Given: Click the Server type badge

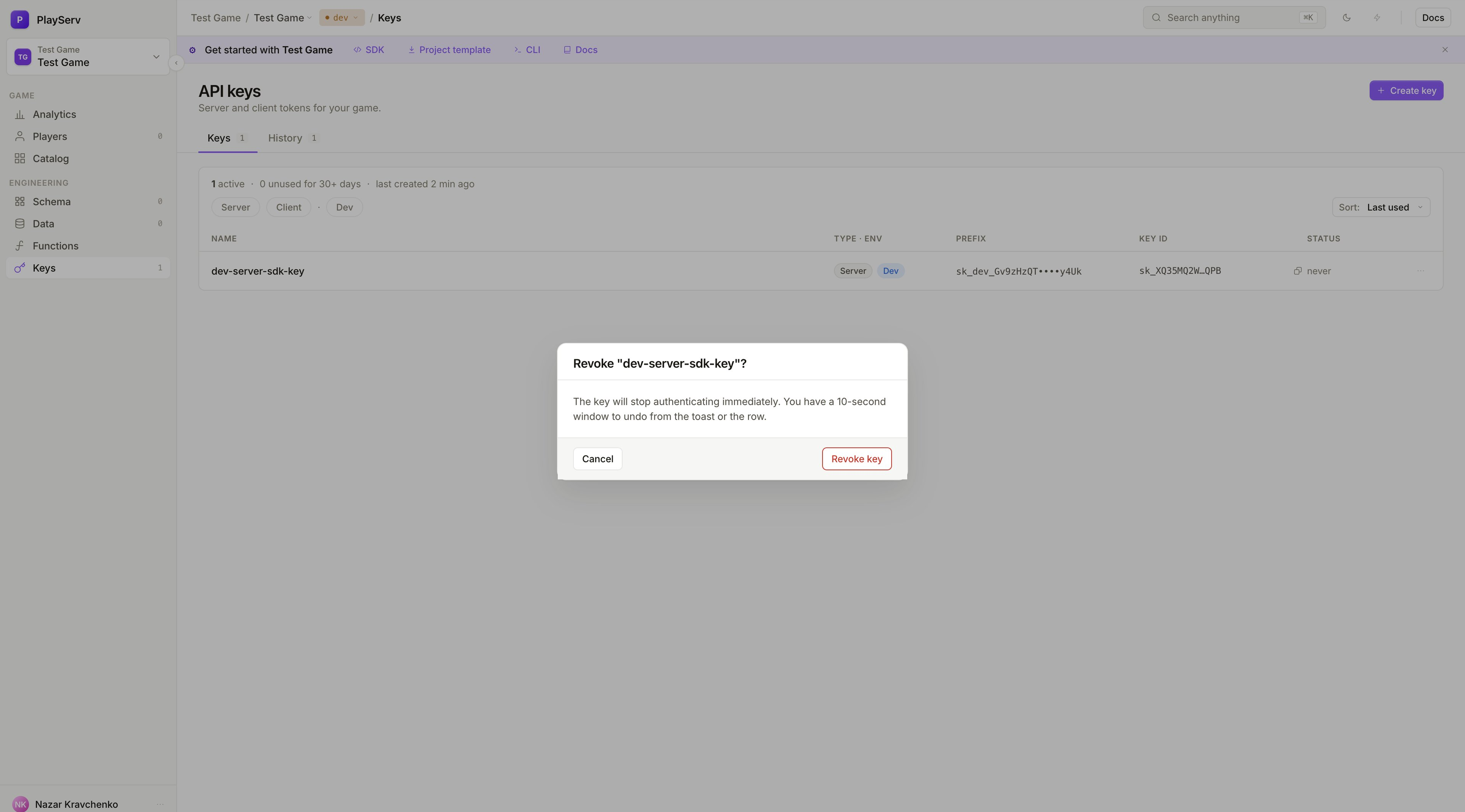Looking at the screenshot, I should coord(853,271).
